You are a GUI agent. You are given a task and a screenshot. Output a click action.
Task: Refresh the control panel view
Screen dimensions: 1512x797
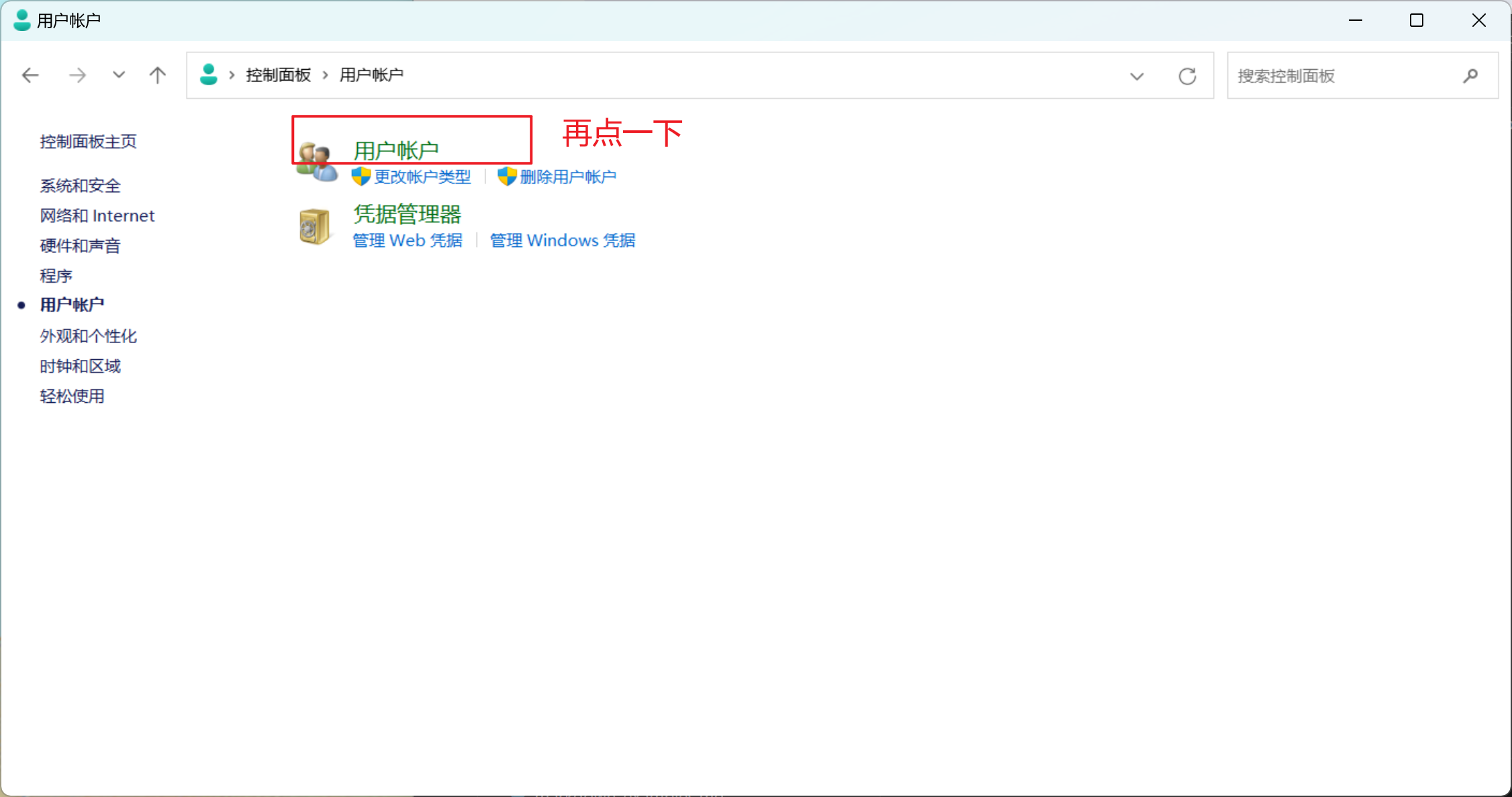click(1187, 76)
